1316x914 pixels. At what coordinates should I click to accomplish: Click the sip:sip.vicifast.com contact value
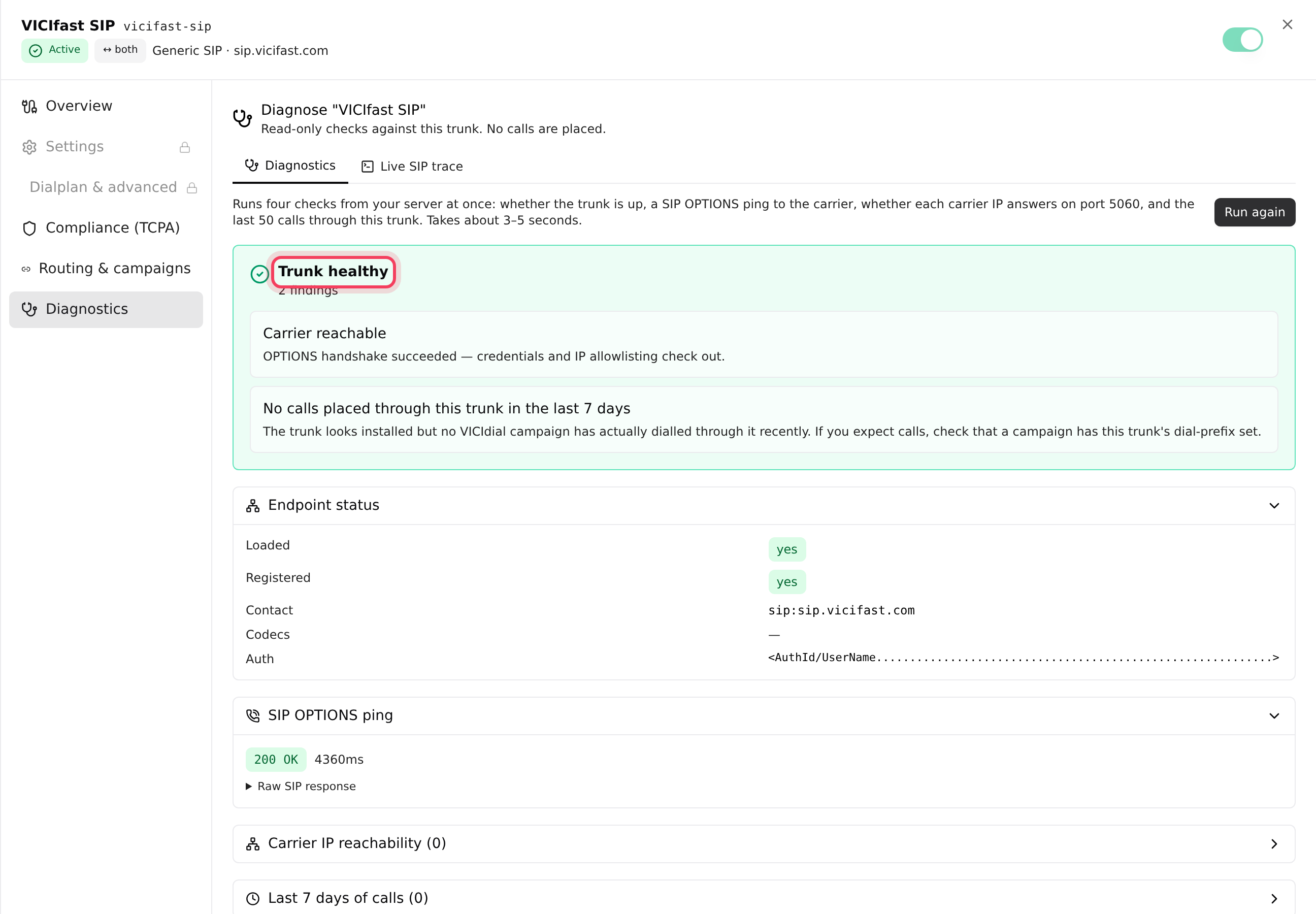[x=841, y=610]
